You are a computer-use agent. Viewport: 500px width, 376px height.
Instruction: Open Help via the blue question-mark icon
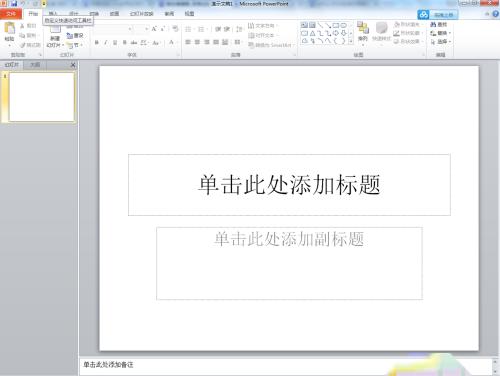tap(495, 14)
